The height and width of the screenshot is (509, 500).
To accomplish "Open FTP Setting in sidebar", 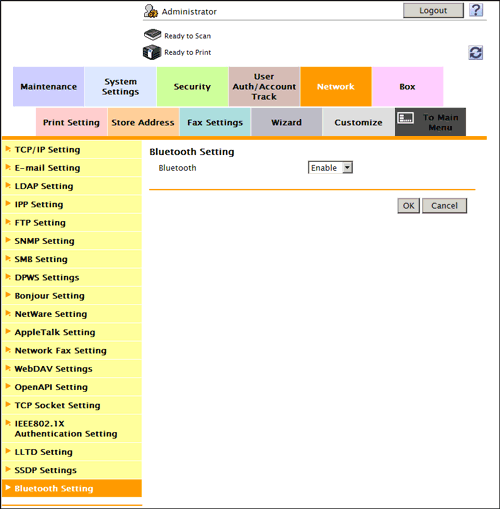I will [72, 223].
